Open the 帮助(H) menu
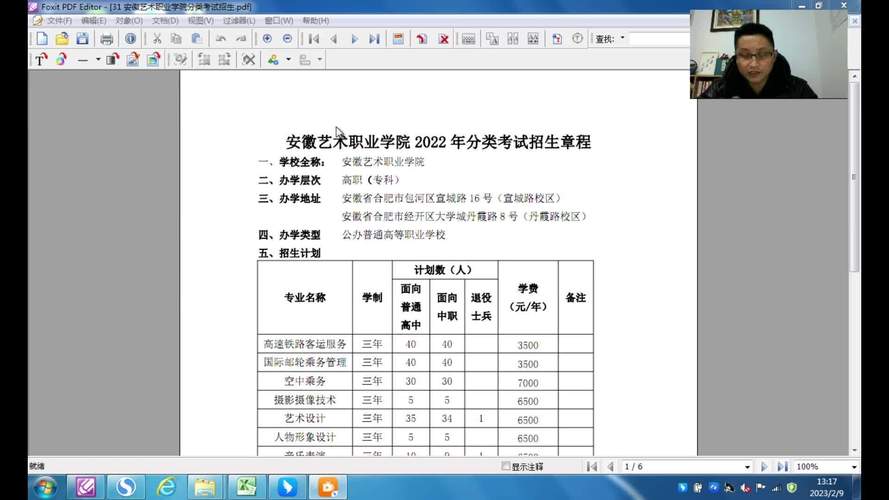 tap(316, 20)
